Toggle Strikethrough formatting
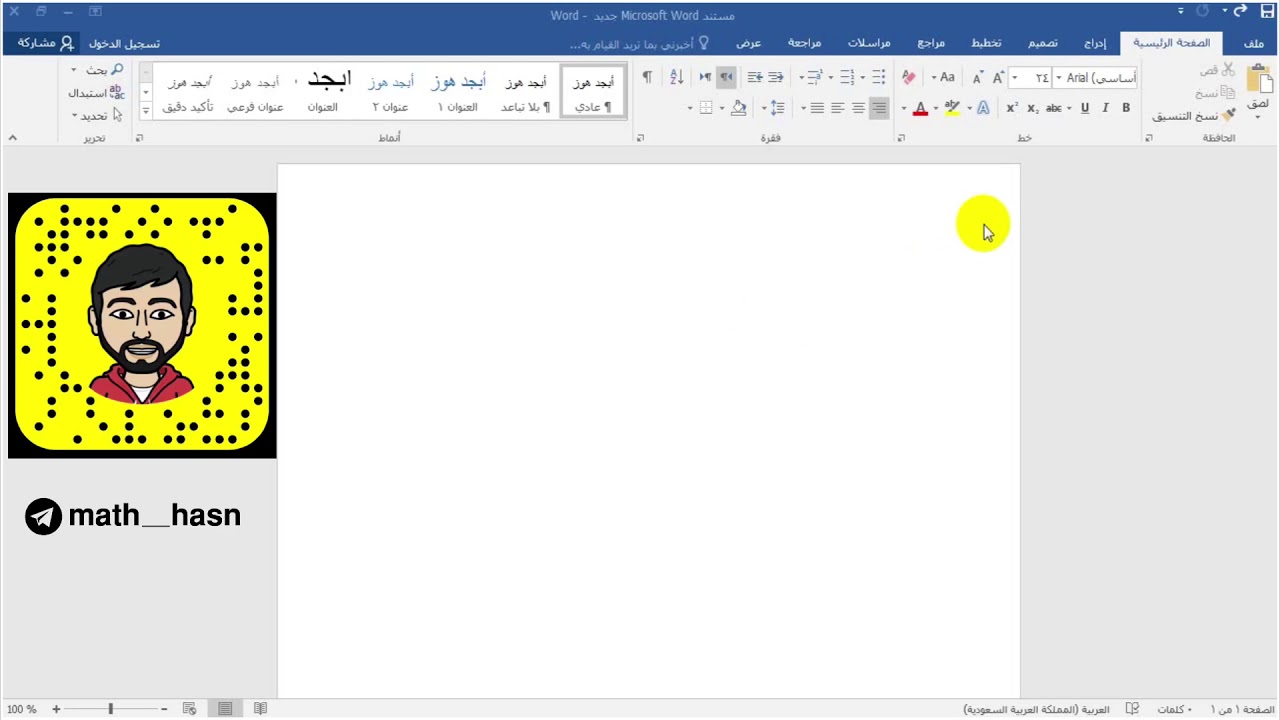Screen dimensions: 1280x720 [1053, 108]
